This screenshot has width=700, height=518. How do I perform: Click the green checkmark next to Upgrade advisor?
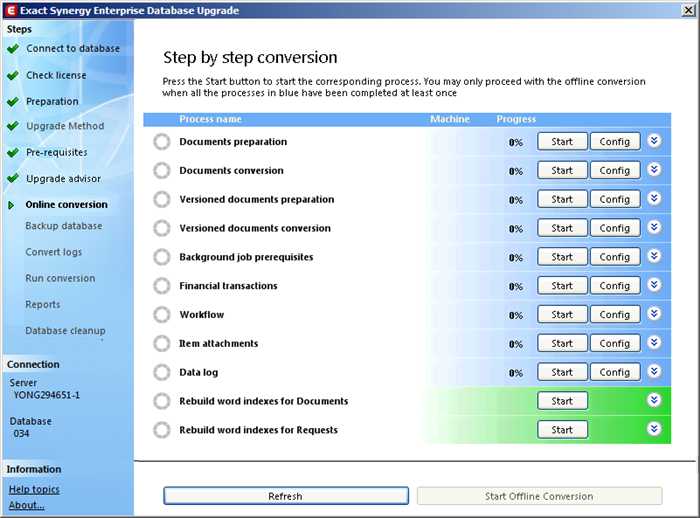tap(13, 179)
